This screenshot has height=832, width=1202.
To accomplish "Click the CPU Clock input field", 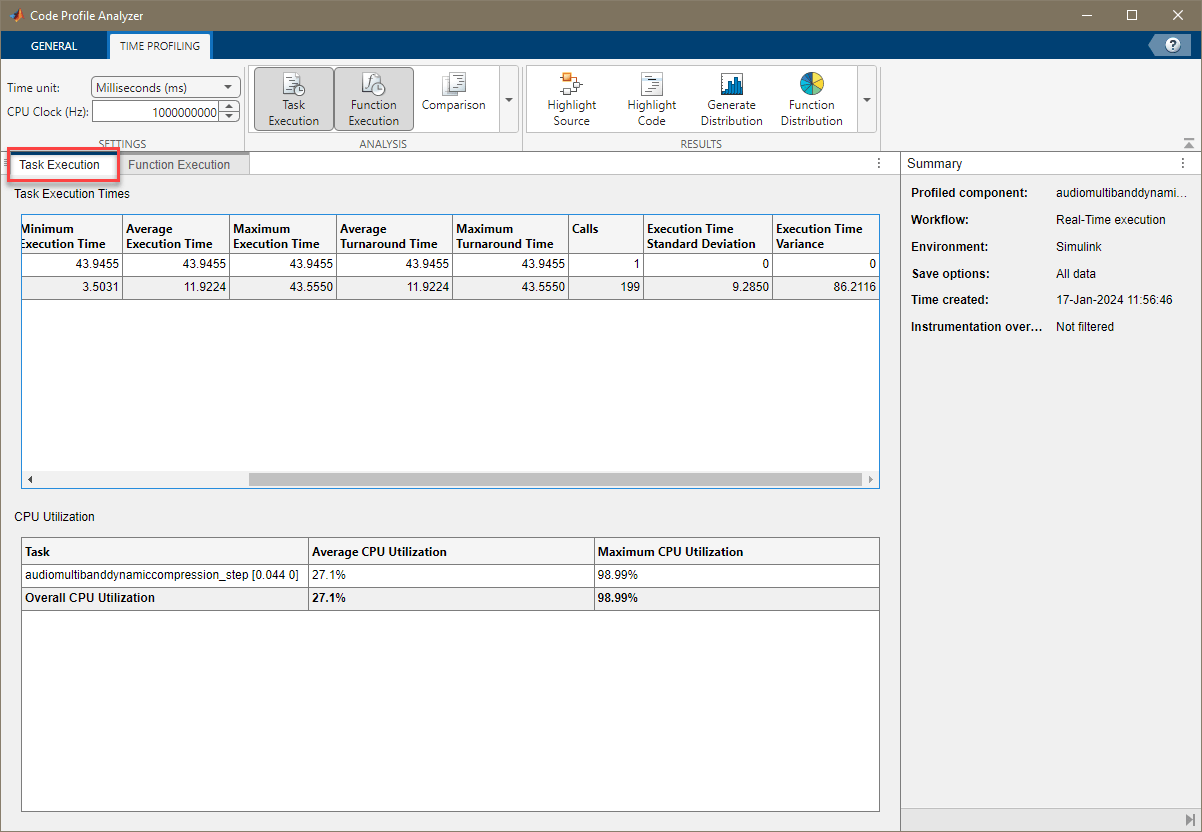I will point(156,112).
